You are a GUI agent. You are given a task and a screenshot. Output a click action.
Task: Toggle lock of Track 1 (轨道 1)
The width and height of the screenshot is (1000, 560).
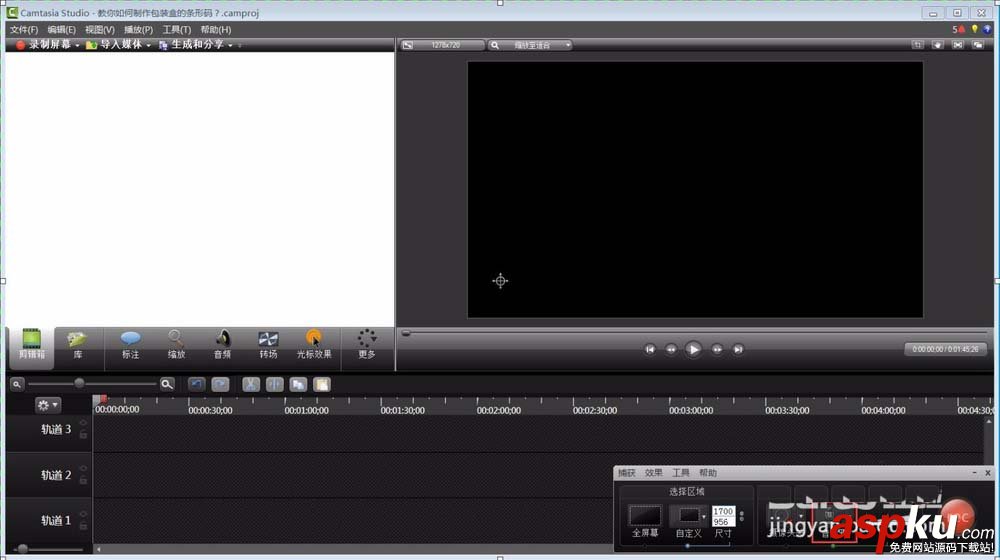click(x=83, y=526)
